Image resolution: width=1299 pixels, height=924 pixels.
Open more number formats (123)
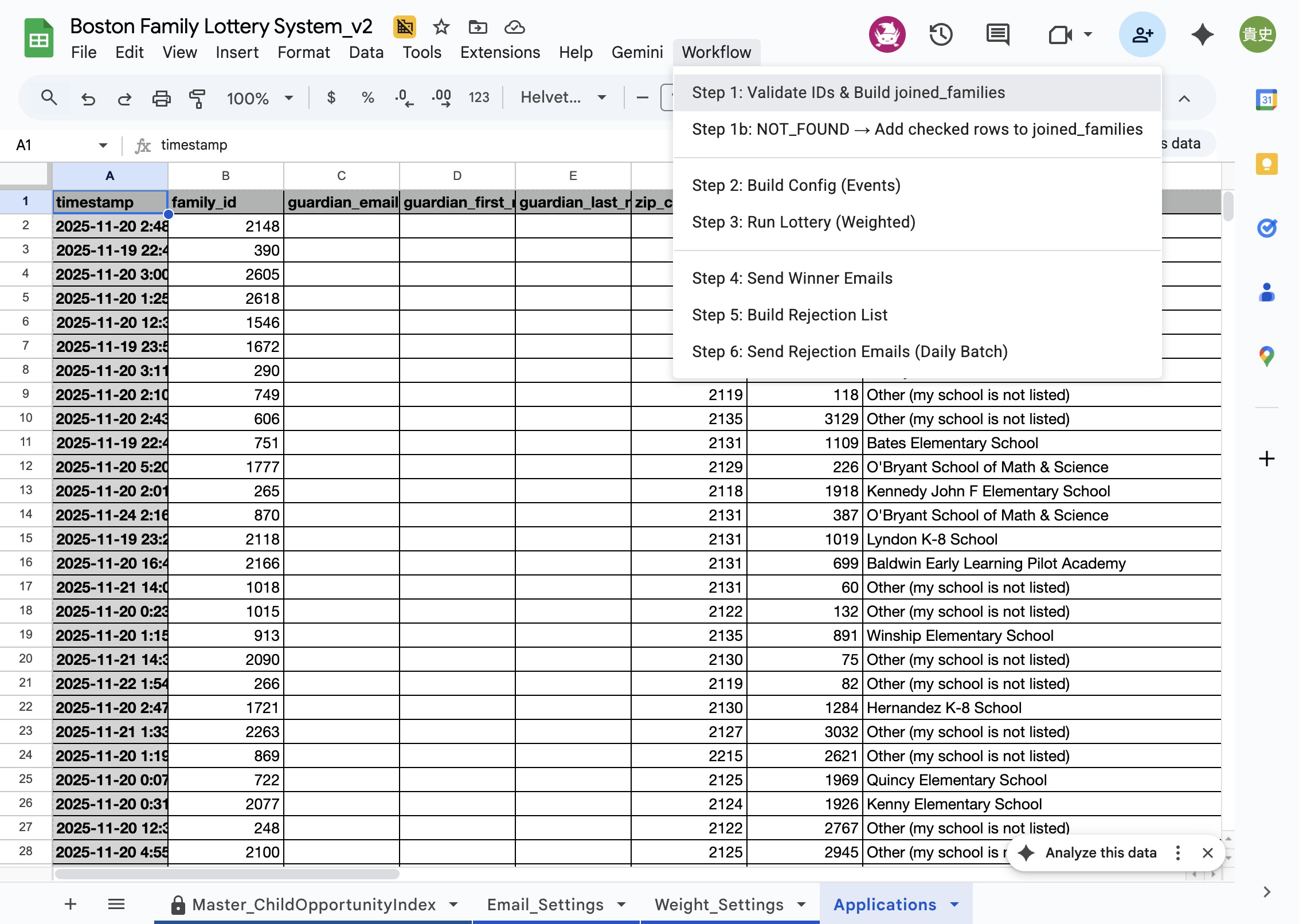(479, 98)
